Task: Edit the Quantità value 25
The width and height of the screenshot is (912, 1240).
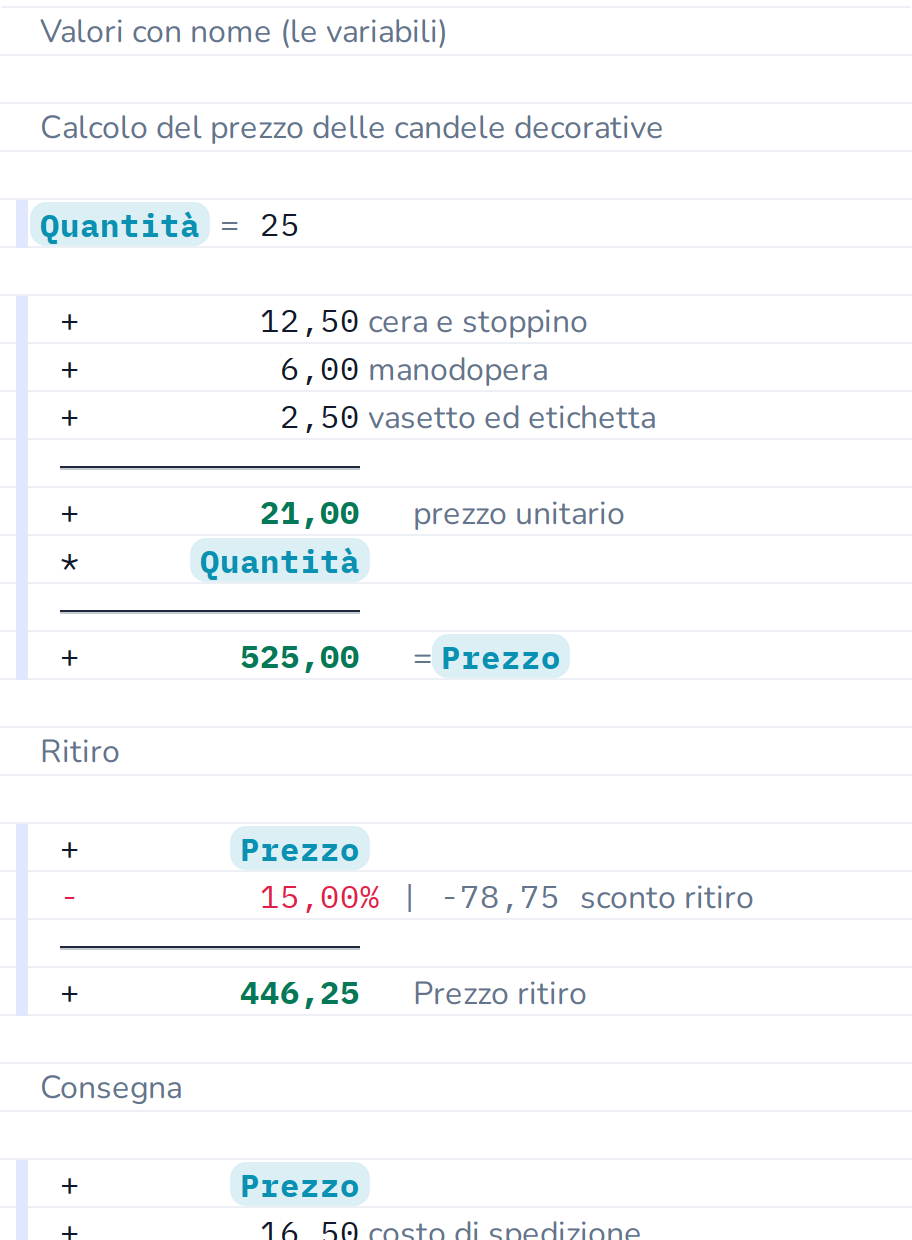Action: (x=280, y=226)
